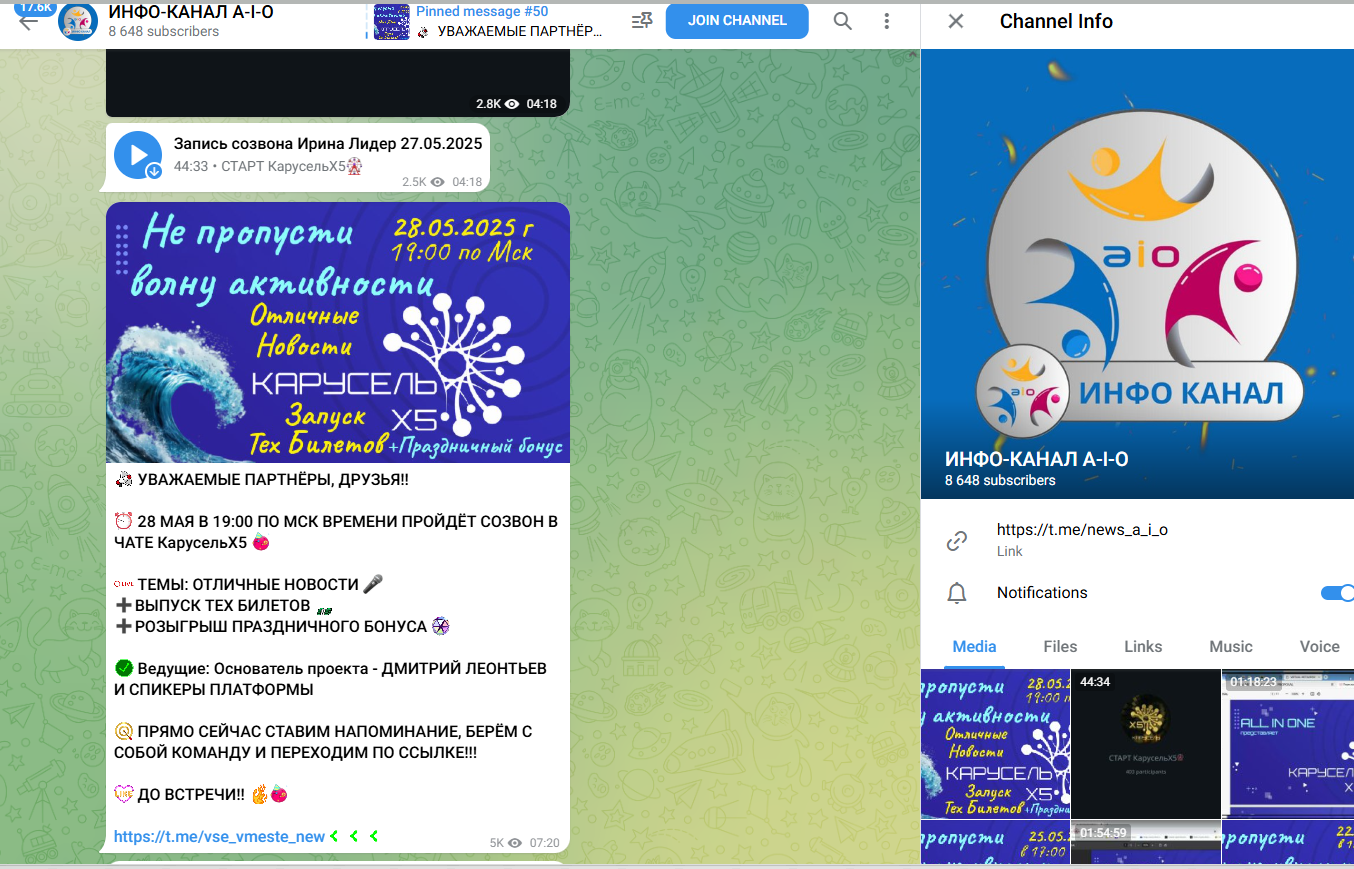Click the text УВАЖАЕМЫЕ ПАРТНЁРЫ, ДРУЗЬЯ!!

(x=273, y=480)
